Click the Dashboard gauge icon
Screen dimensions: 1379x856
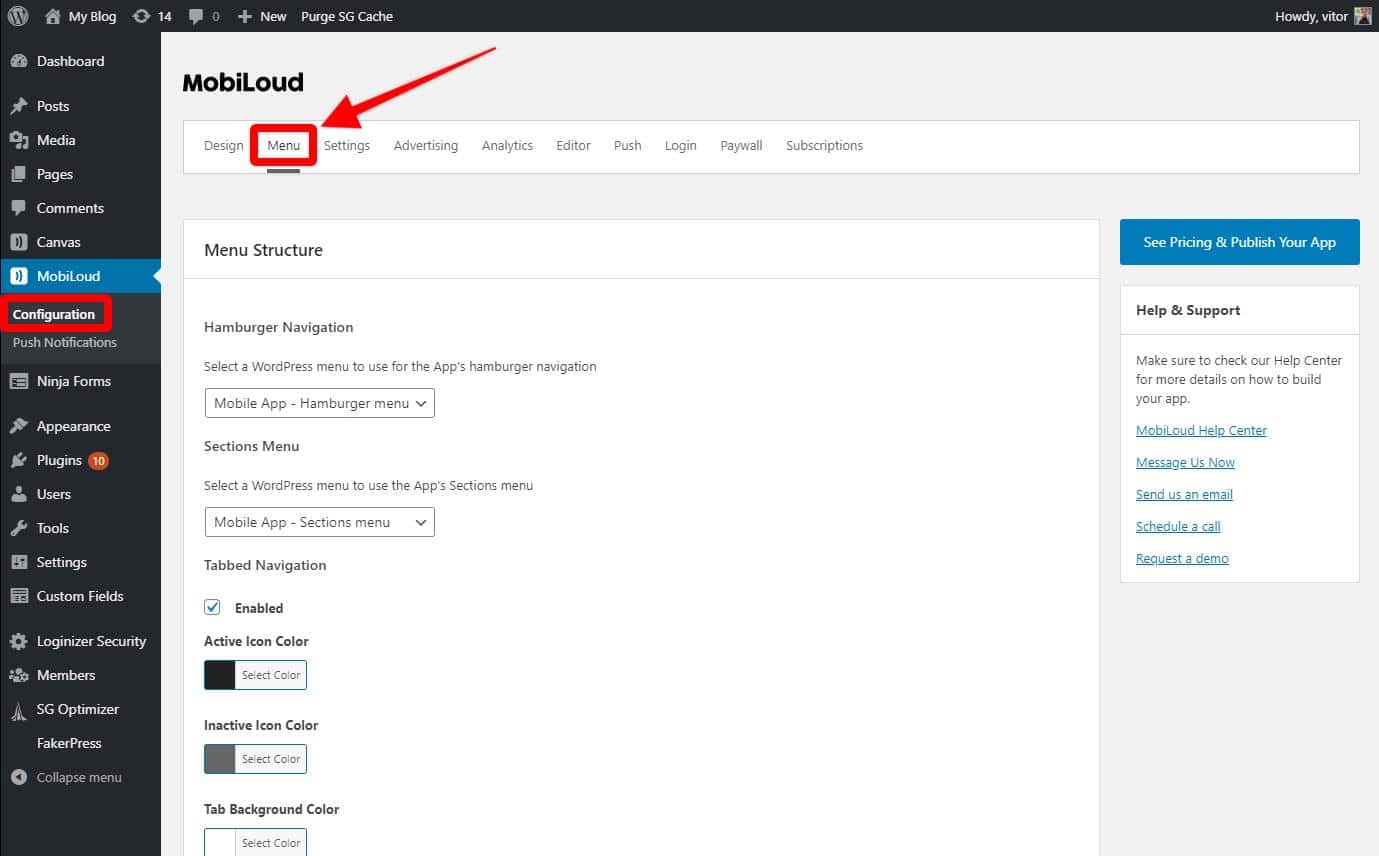pos(18,61)
